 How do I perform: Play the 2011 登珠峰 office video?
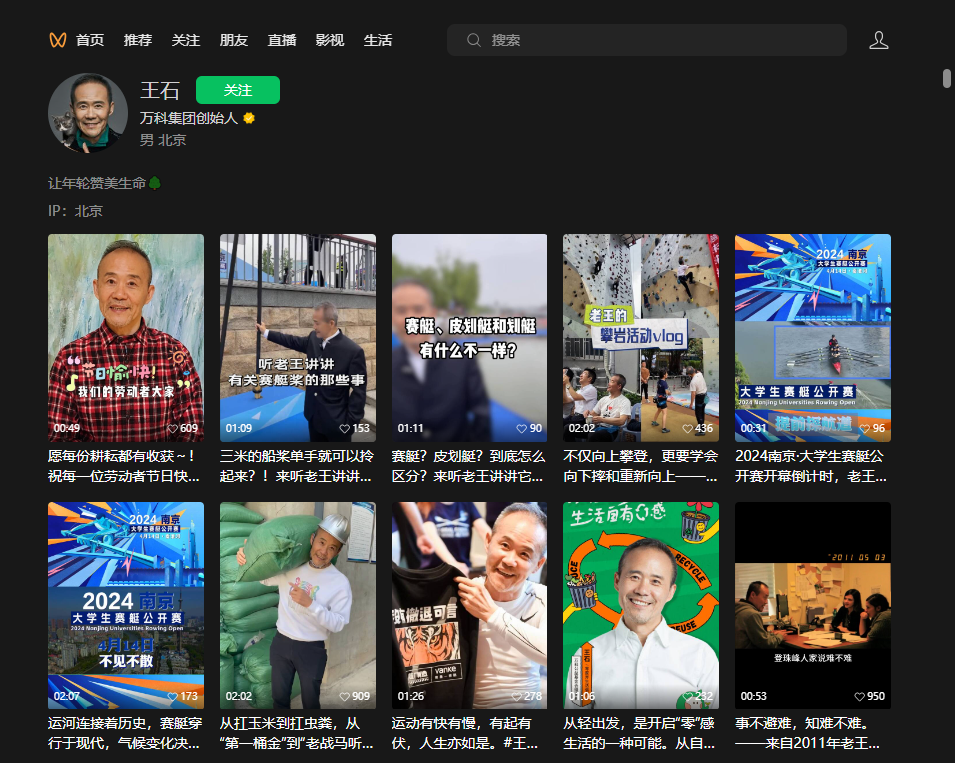click(812, 605)
